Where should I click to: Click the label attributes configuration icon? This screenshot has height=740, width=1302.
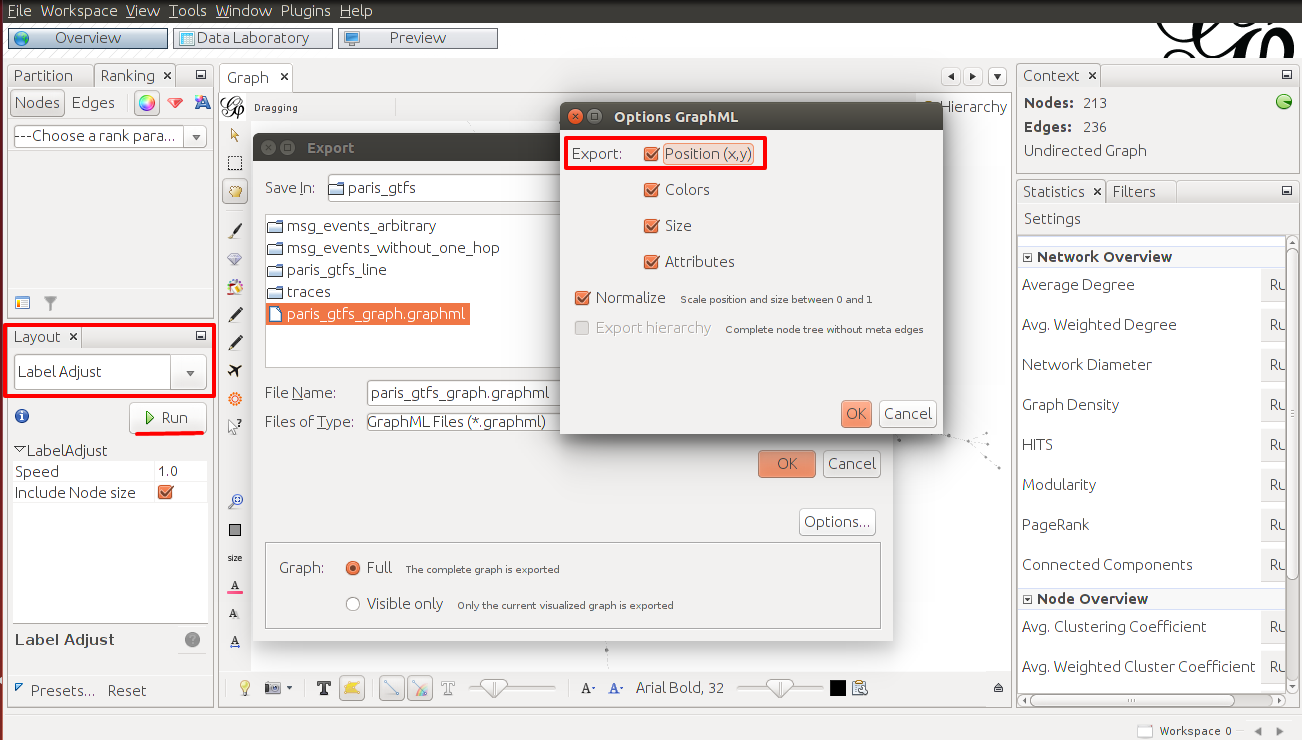point(860,688)
